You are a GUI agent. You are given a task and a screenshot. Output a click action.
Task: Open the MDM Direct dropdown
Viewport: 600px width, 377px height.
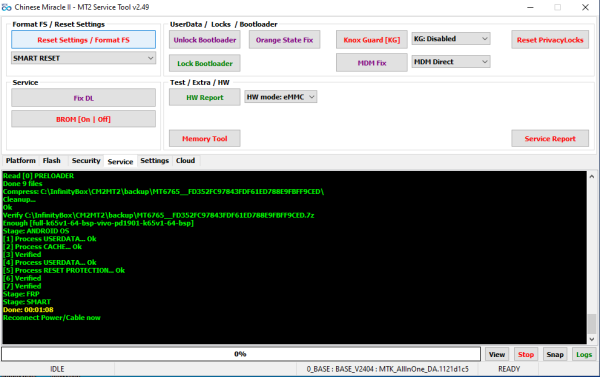(x=451, y=62)
